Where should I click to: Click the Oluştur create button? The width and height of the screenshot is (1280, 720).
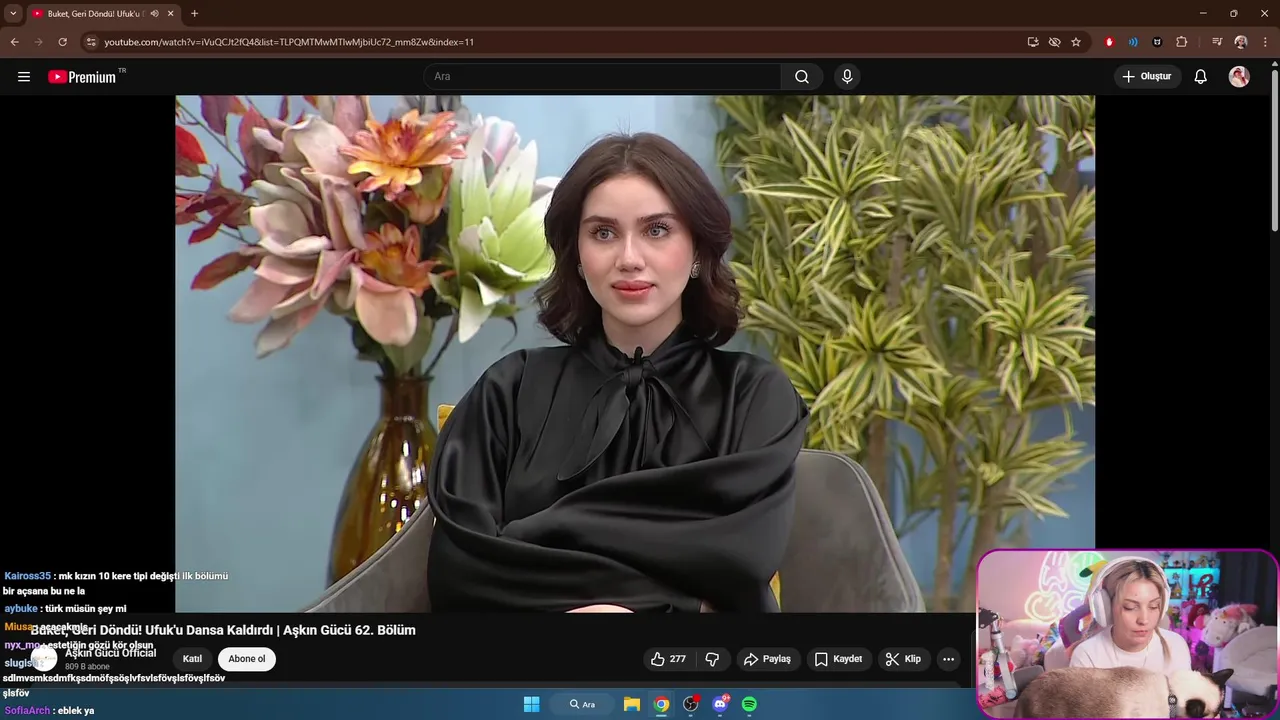pos(1147,77)
